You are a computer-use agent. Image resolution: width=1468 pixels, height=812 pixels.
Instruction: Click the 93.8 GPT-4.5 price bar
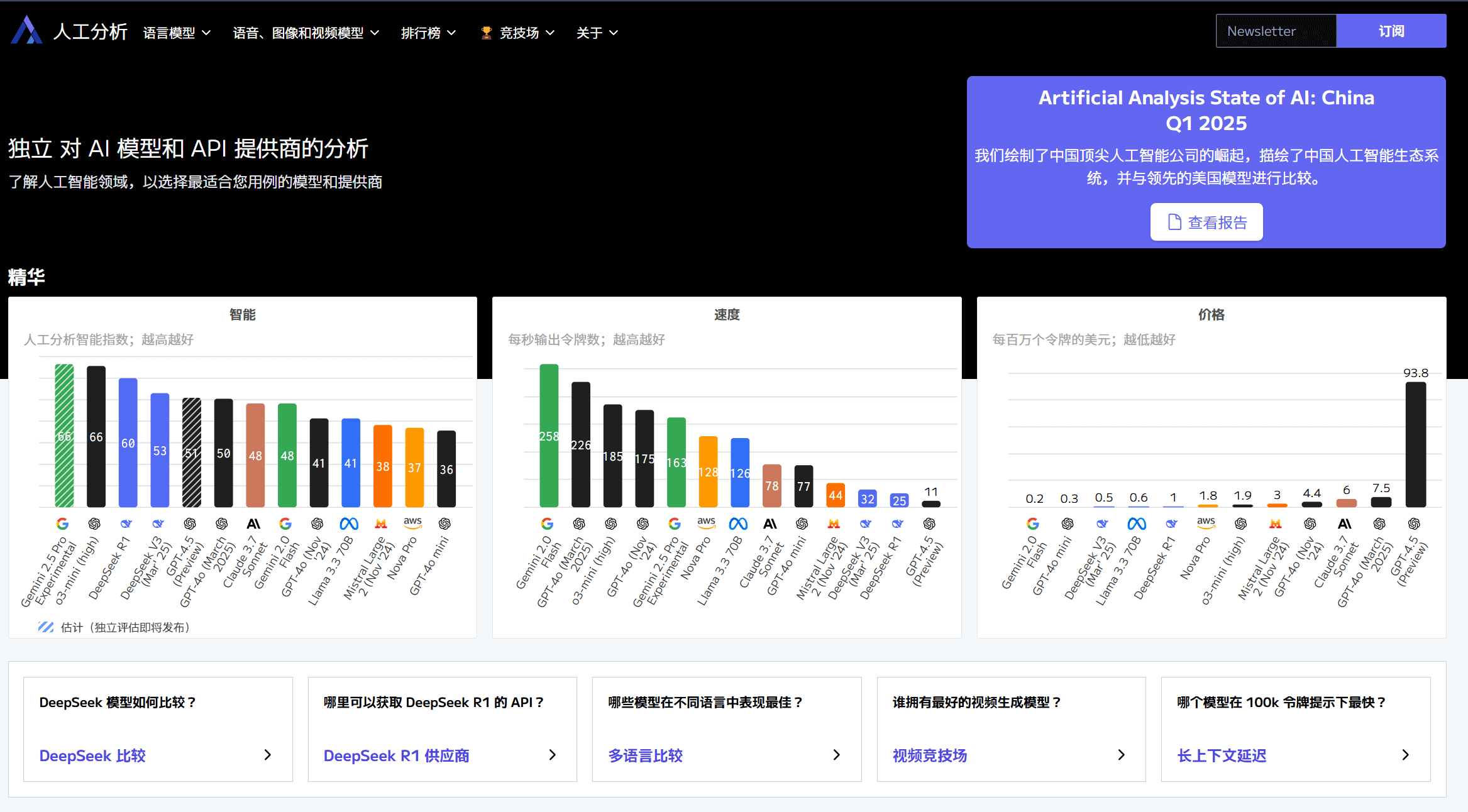click(1415, 444)
